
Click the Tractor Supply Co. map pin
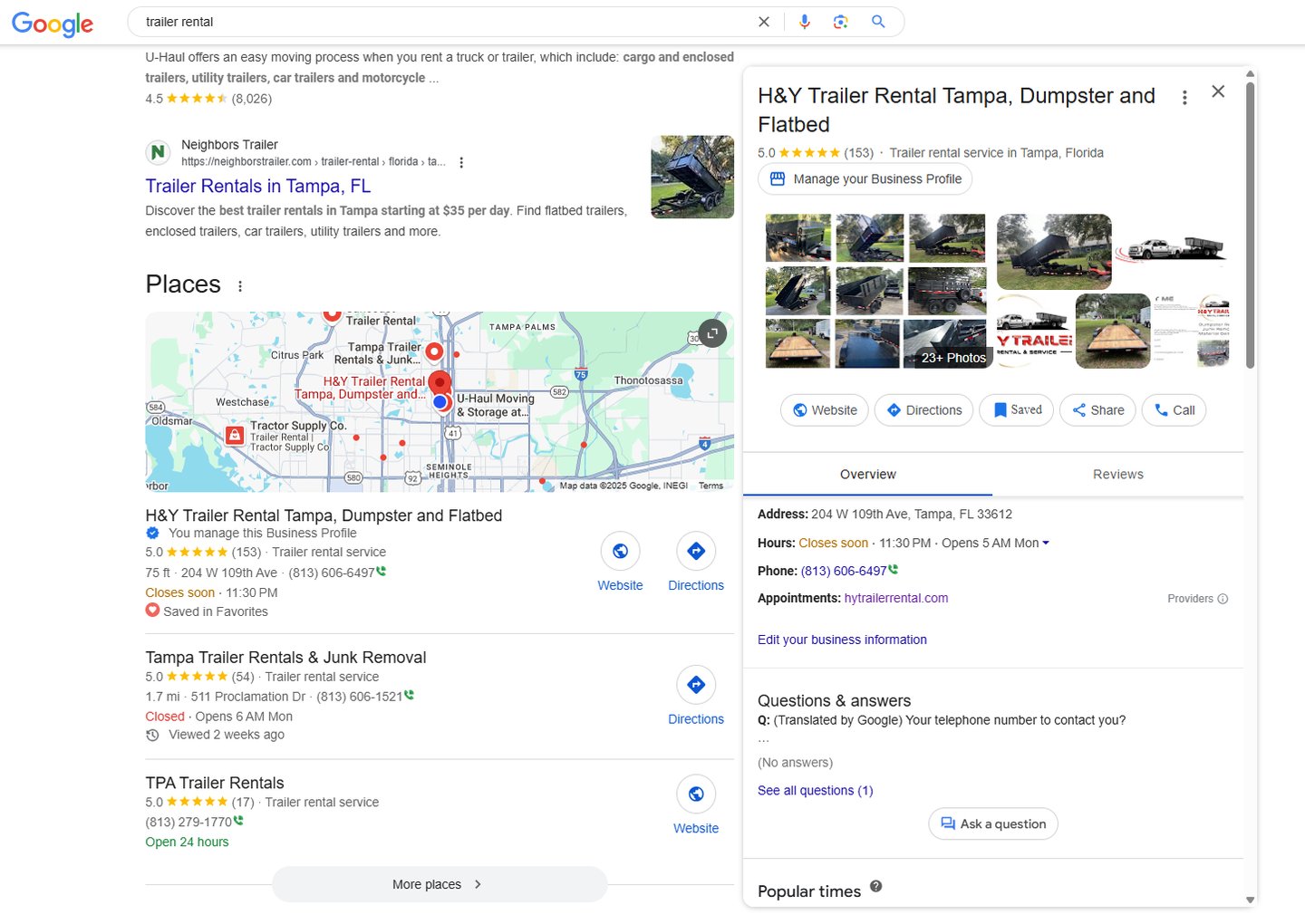[x=235, y=436]
